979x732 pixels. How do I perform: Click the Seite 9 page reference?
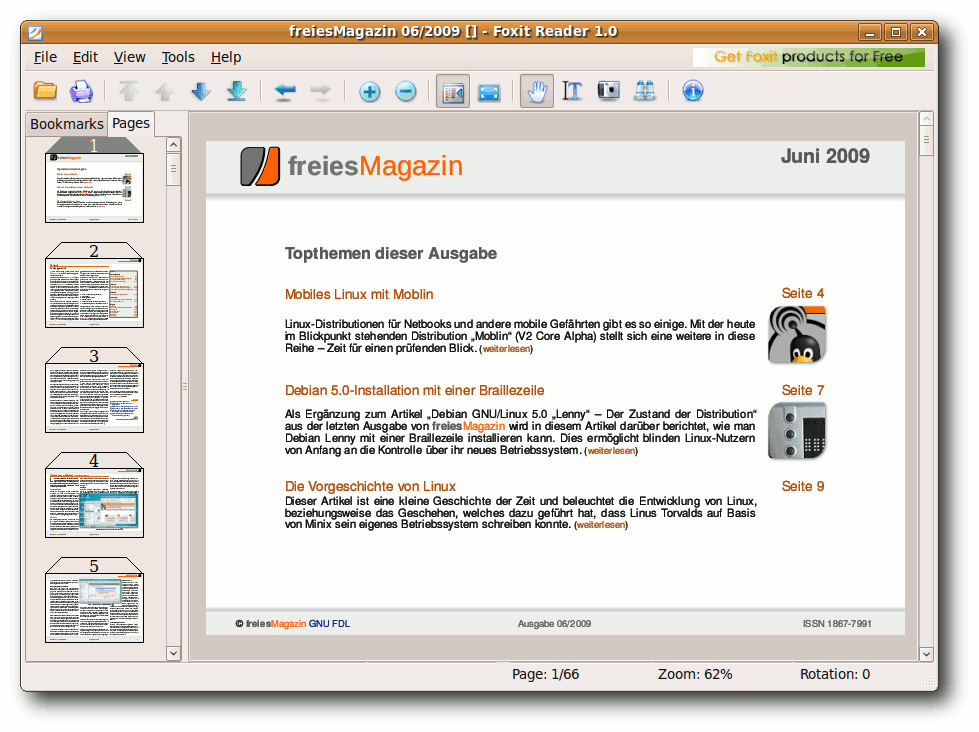coord(803,487)
